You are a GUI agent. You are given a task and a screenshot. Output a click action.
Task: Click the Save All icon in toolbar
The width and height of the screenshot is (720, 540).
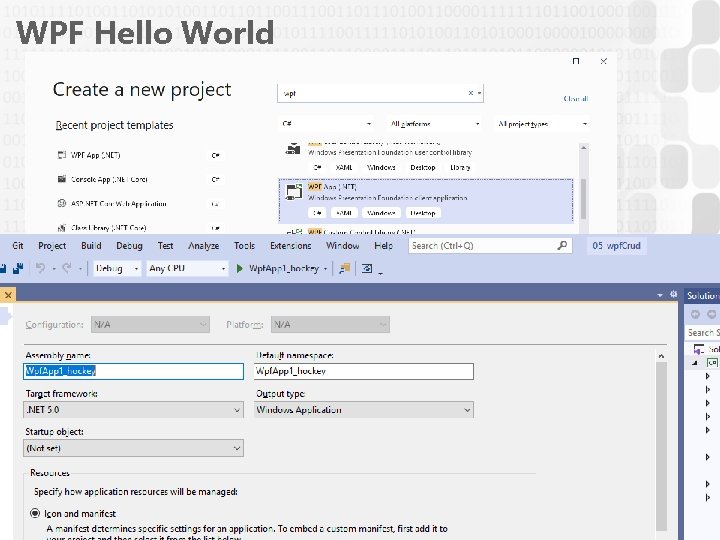(x=18, y=269)
